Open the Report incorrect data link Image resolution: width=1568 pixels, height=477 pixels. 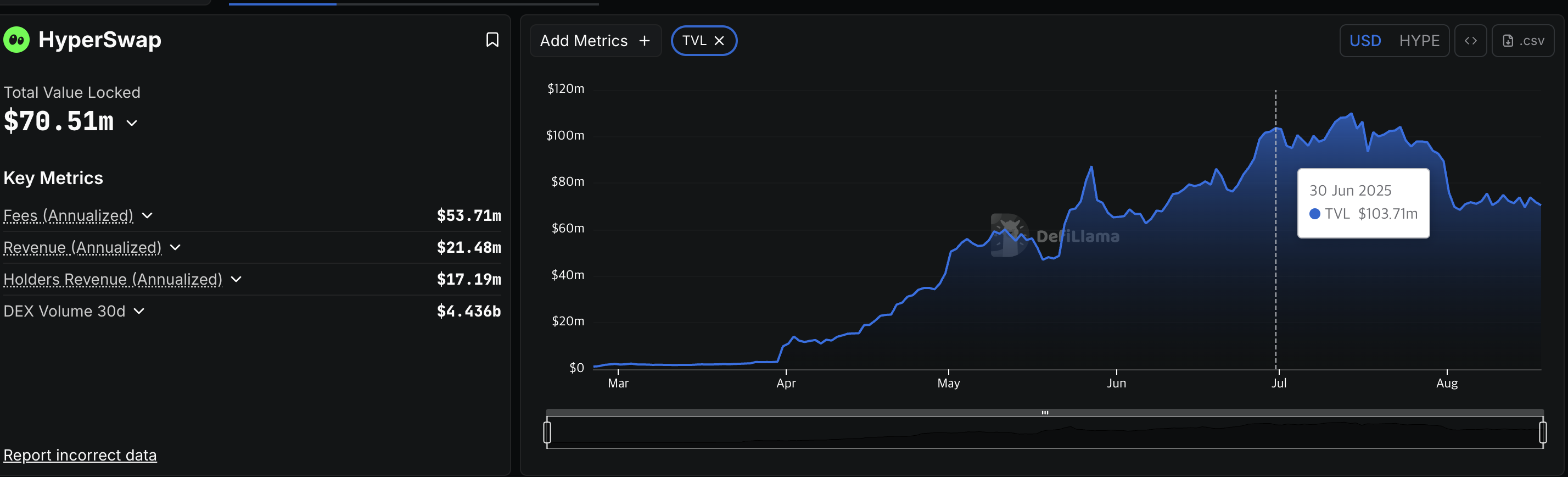point(80,455)
